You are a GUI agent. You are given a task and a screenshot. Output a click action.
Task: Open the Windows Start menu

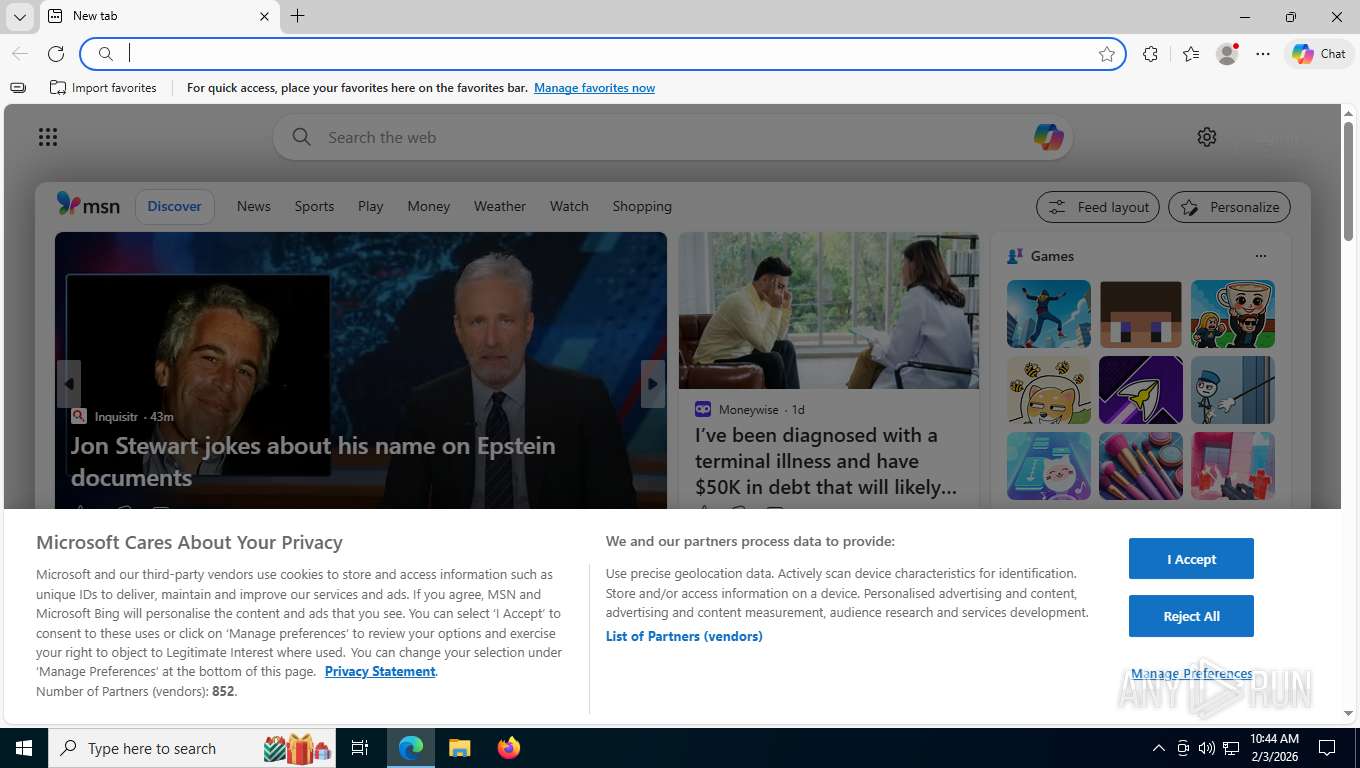click(x=24, y=748)
